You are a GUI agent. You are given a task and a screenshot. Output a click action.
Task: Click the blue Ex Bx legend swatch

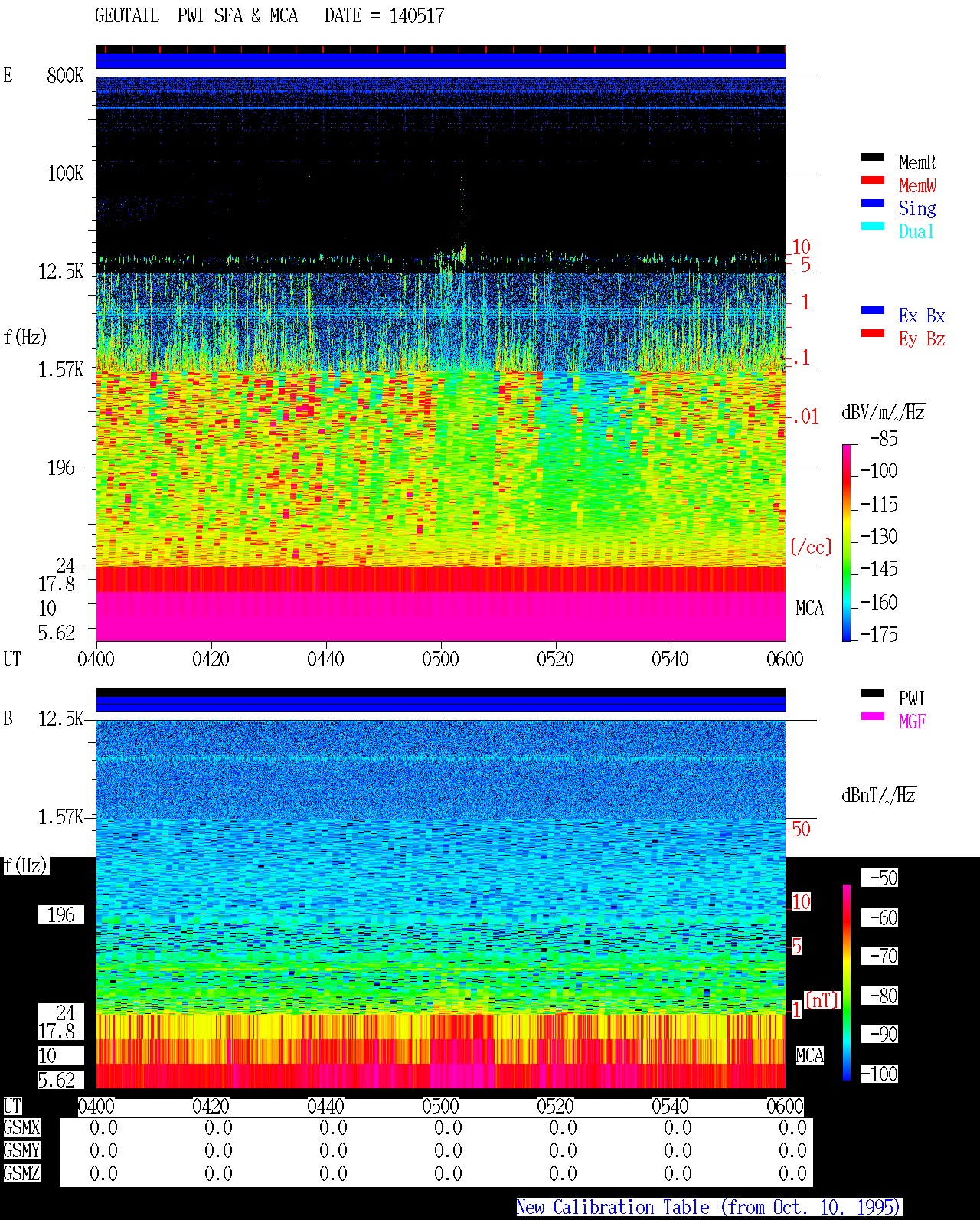872,311
